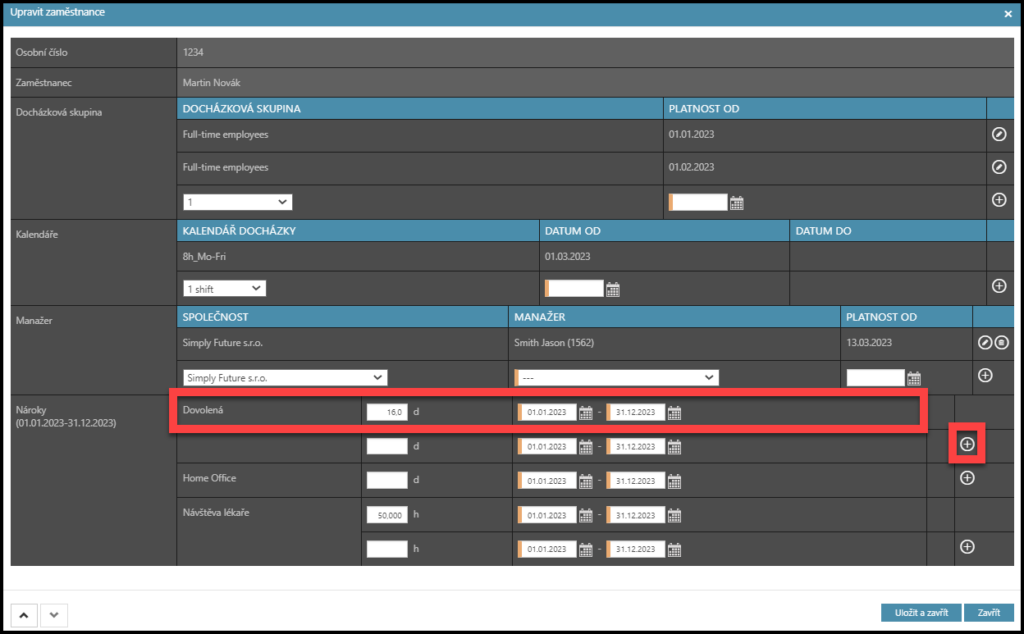Click the Dovolená days field with 16.0
This screenshot has height=634, width=1024.
(387, 412)
